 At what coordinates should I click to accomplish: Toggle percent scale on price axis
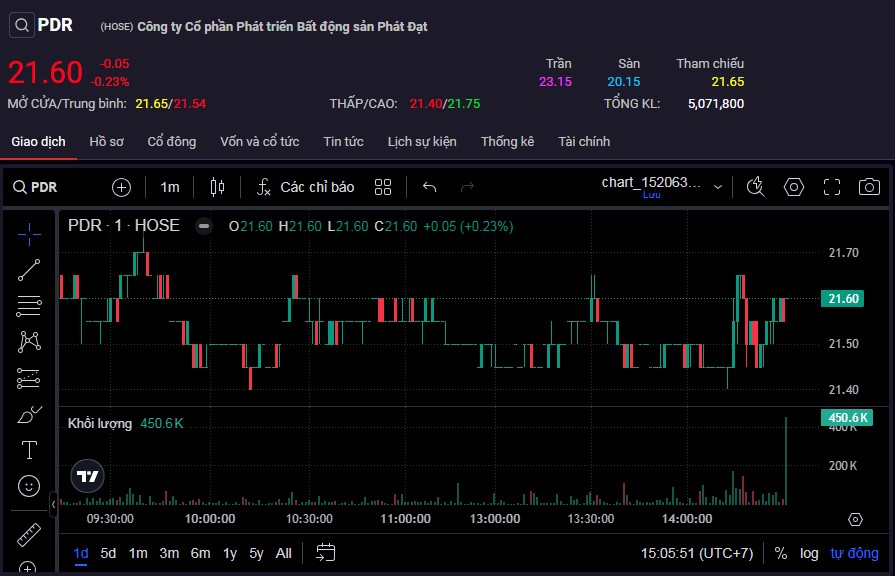pyautogui.click(x=780, y=553)
